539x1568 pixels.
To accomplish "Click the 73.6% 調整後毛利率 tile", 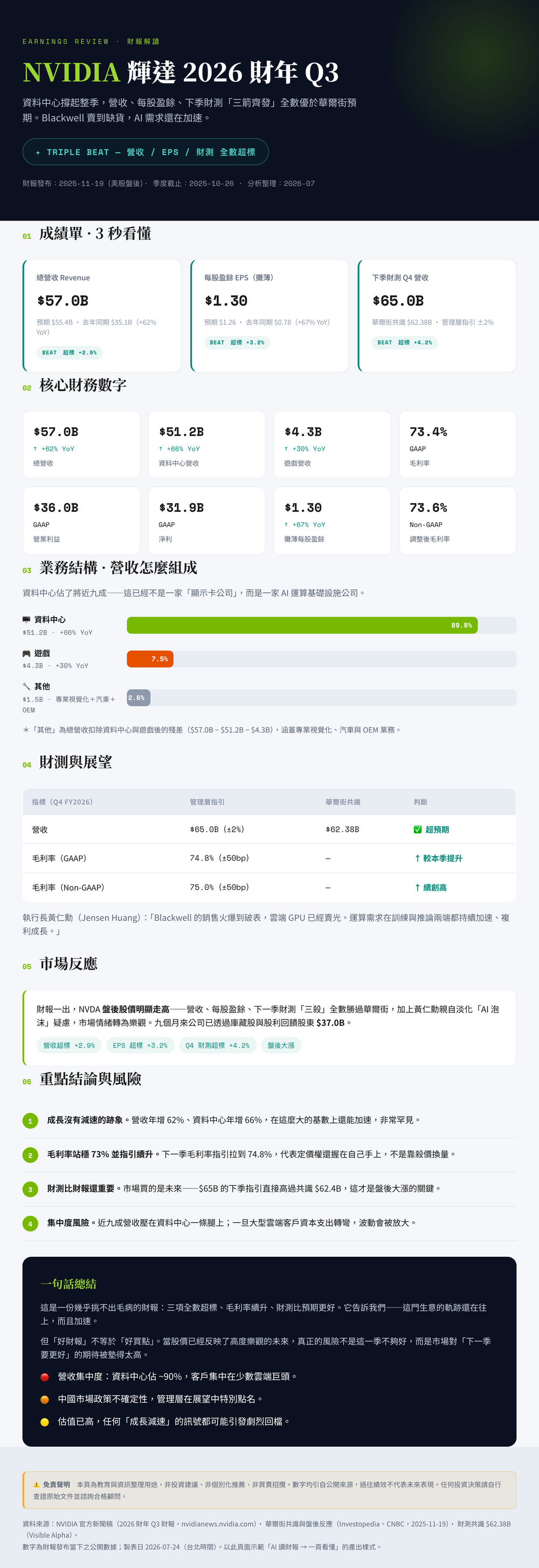I will point(458,521).
